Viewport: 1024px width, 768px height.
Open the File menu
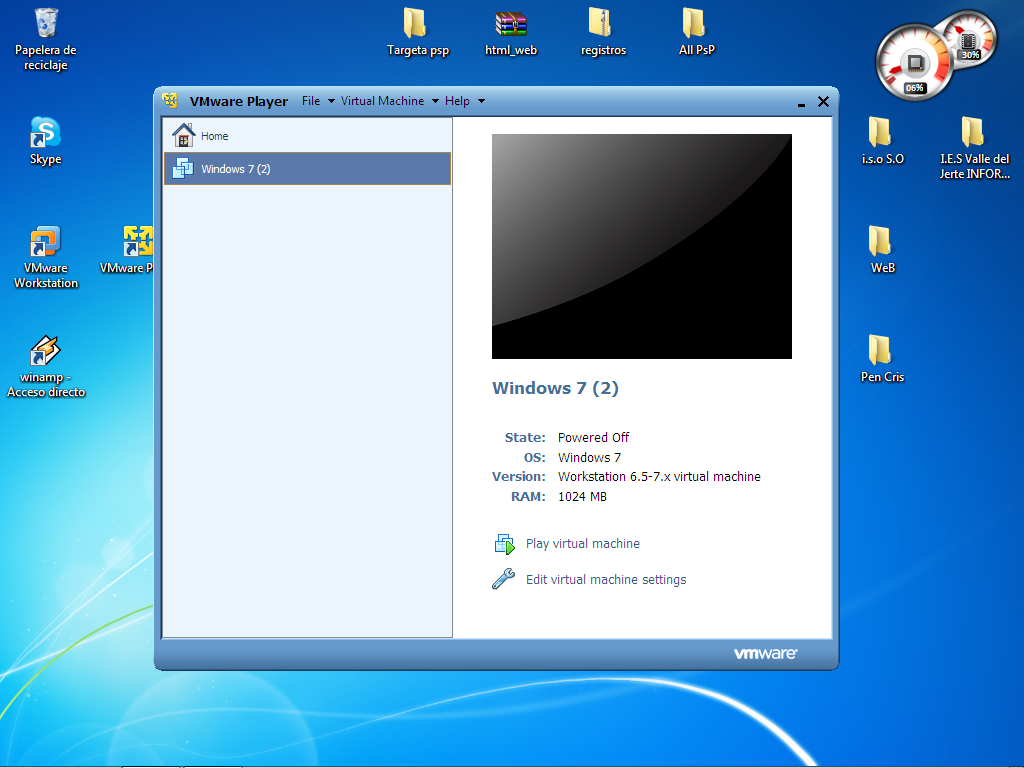pos(311,101)
